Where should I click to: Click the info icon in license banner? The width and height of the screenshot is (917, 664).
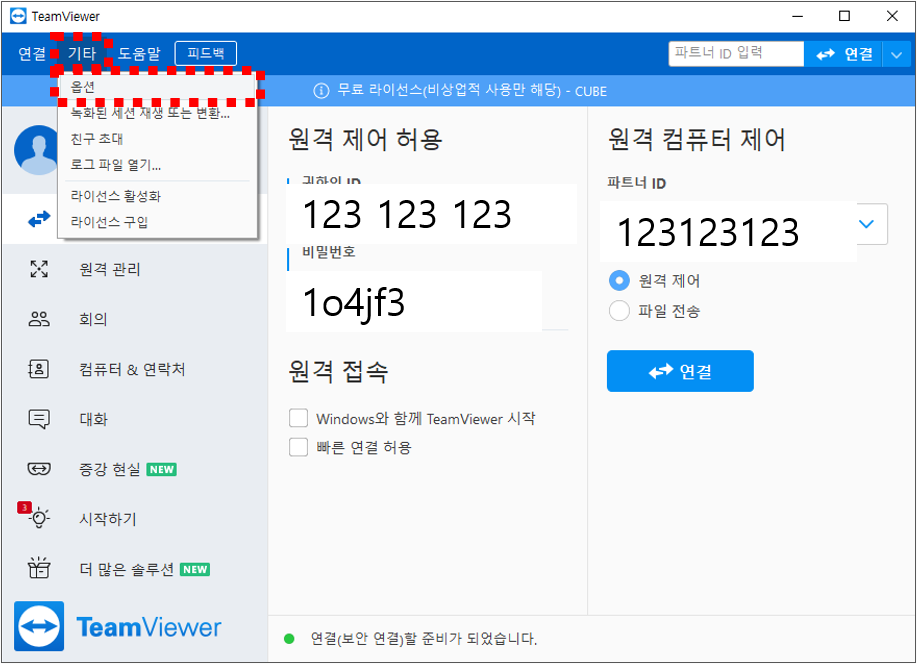point(321,91)
